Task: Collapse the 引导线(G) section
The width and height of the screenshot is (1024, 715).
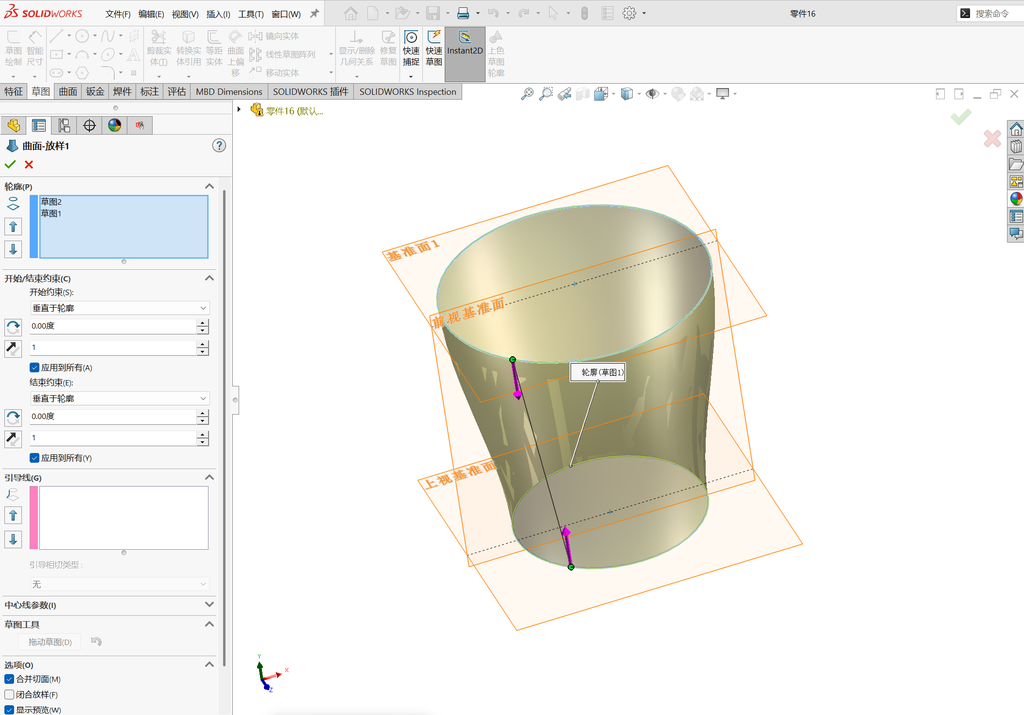Action: [209, 477]
